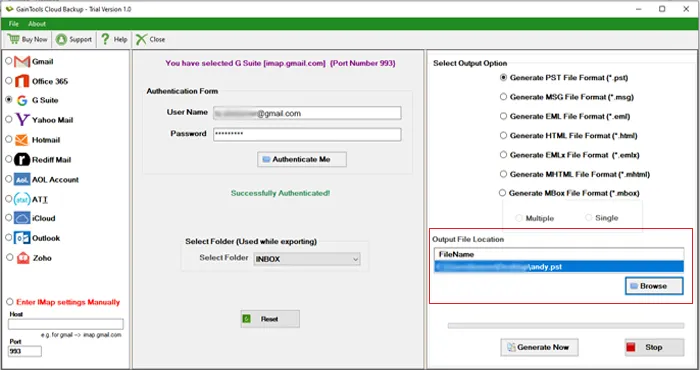Click the GainTools app logo in title bar
Viewport: 700px width, 370px height.
click(x=9, y=9)
